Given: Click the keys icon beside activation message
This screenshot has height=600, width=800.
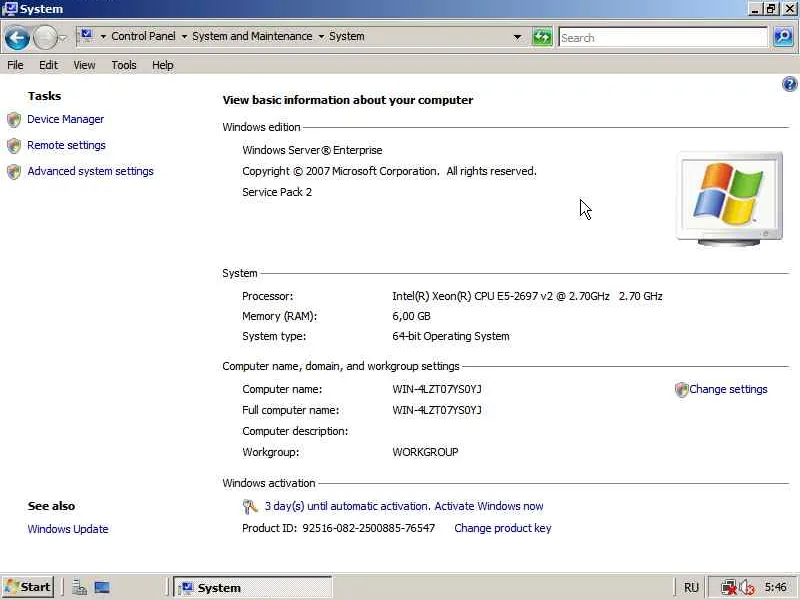Looking at the screenshot, I should coord(250,506).
